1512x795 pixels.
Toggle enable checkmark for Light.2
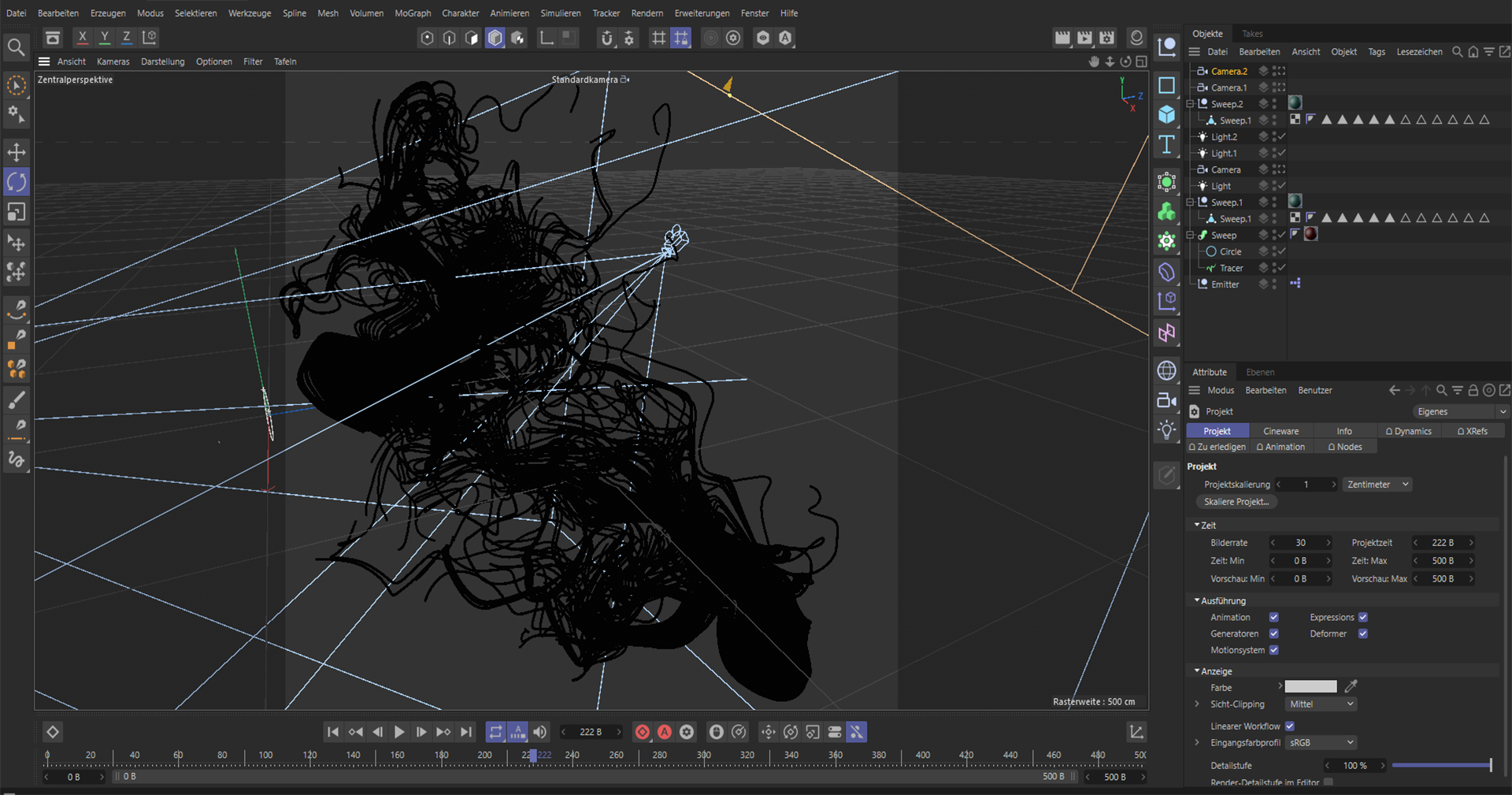1282,137
